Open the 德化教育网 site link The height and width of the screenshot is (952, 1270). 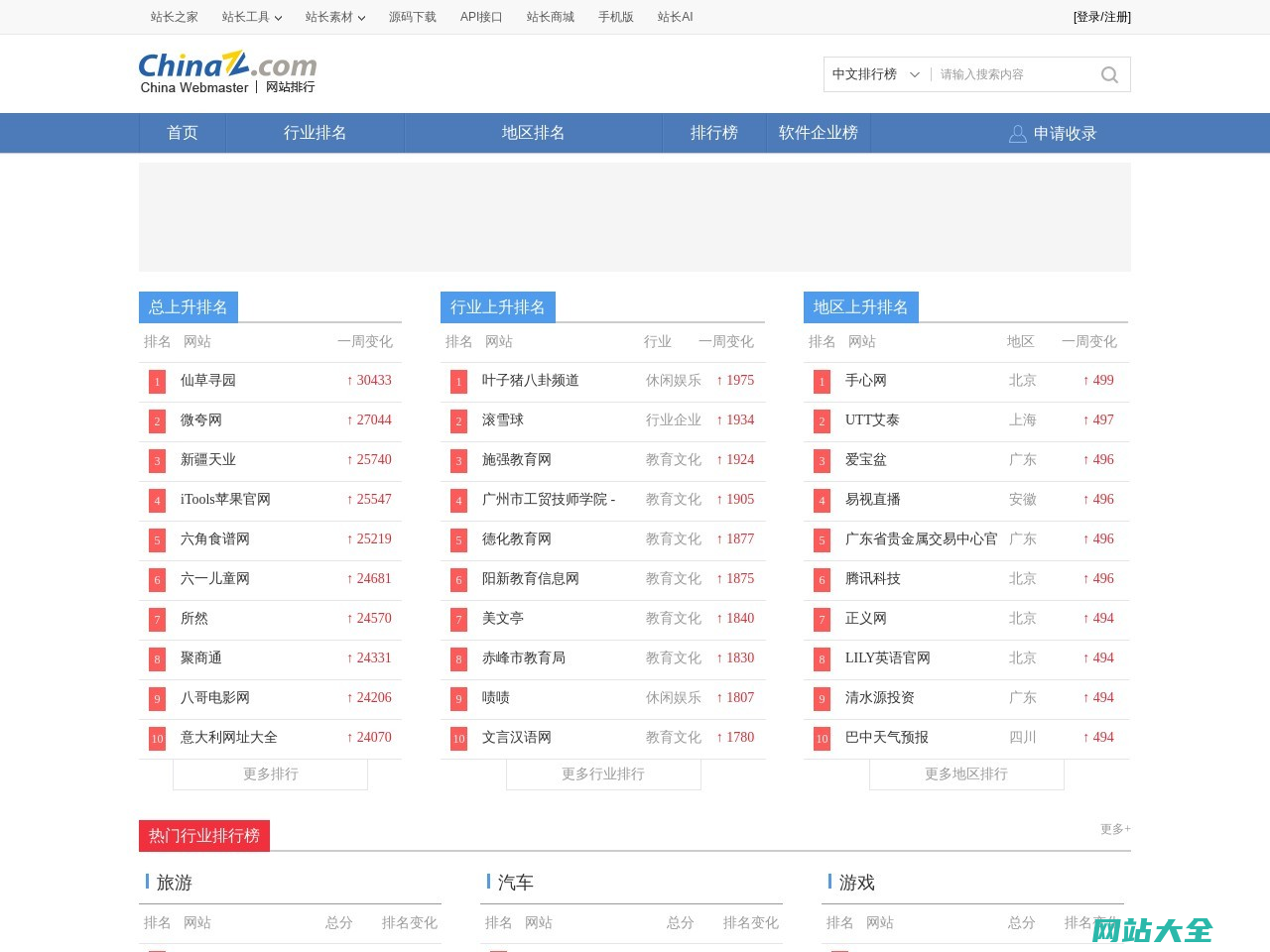point(517,539)
